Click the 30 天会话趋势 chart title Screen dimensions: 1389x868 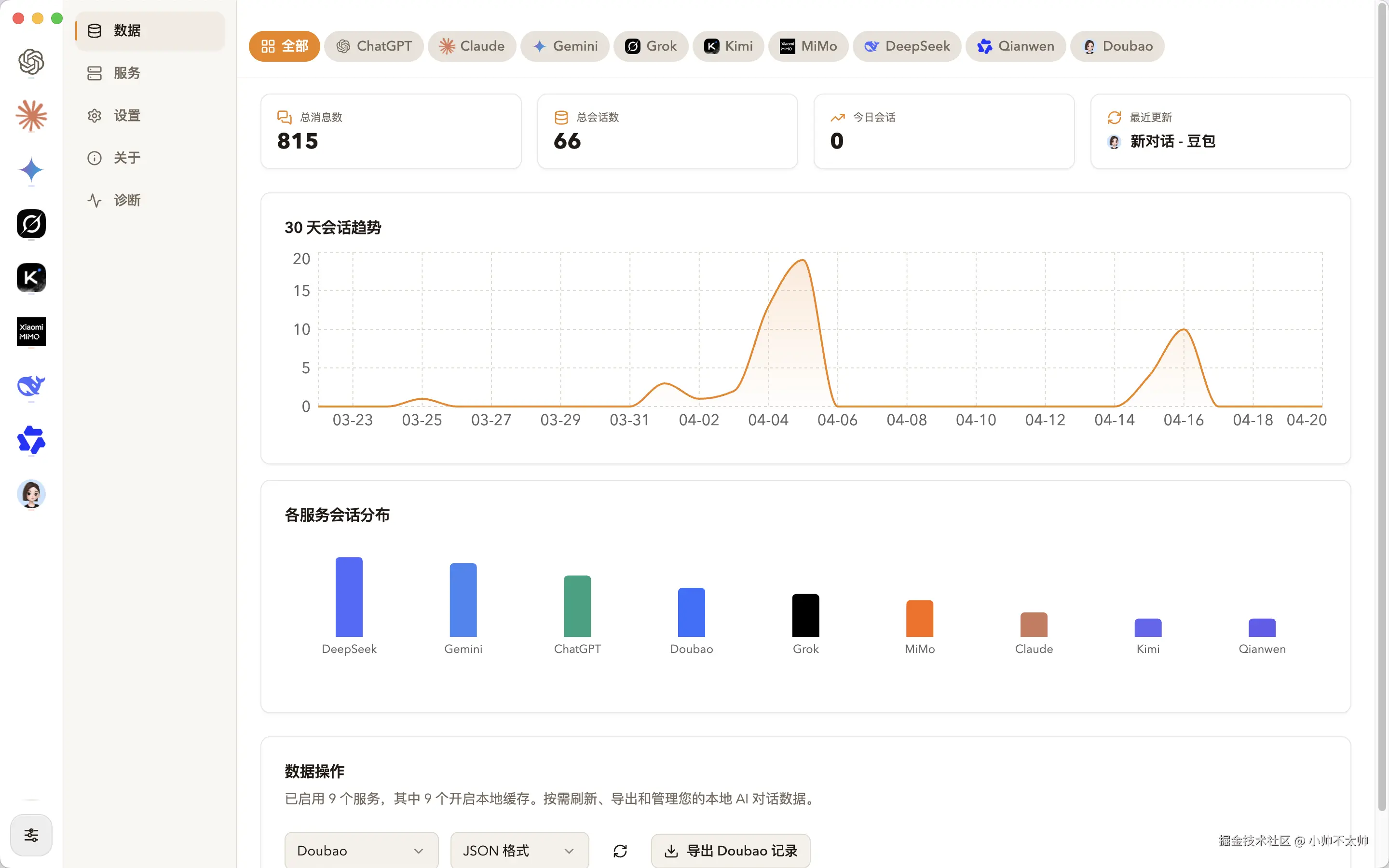(x=333, y=228)
